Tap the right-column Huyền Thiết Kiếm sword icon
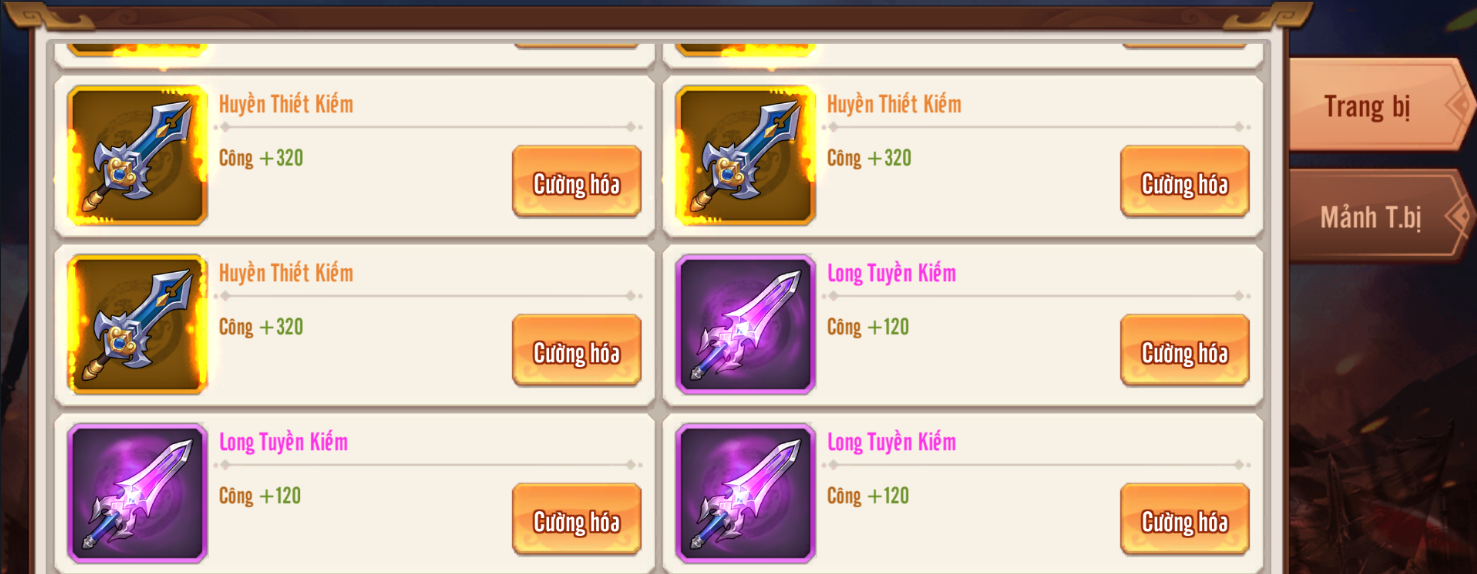The width and height of the screenshot is (1477, 574). click(x=746, y=155)
